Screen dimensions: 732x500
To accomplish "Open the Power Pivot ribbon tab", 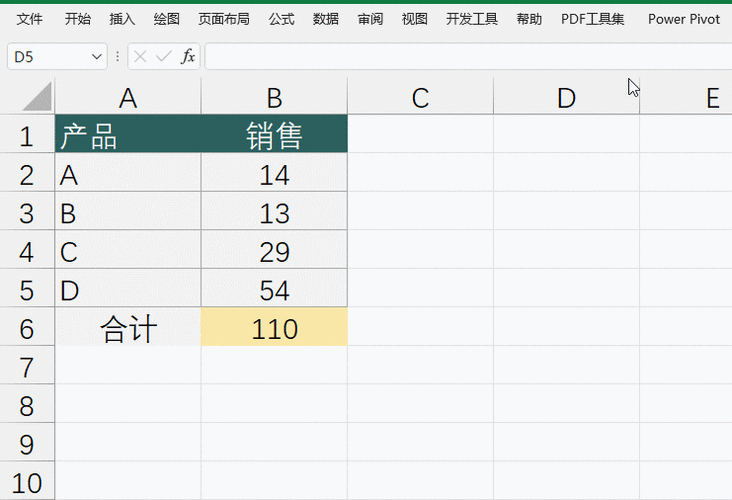I will click(684, 19).
